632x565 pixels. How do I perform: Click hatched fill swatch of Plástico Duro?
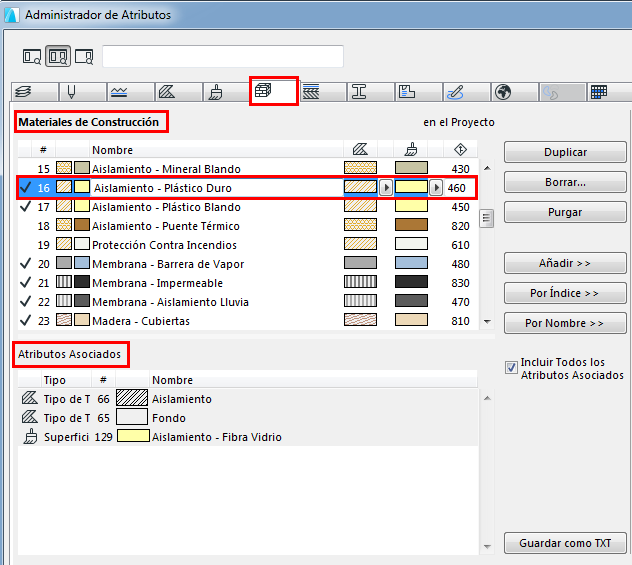pyautogui.click(x=360, y=187)
